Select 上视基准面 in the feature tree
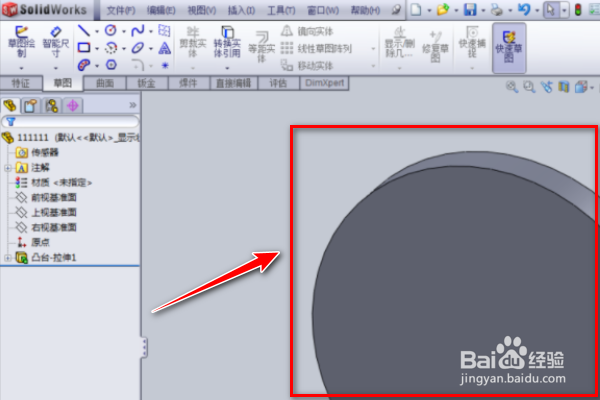This screenshot has height=400, width=600. pos(46,212)
